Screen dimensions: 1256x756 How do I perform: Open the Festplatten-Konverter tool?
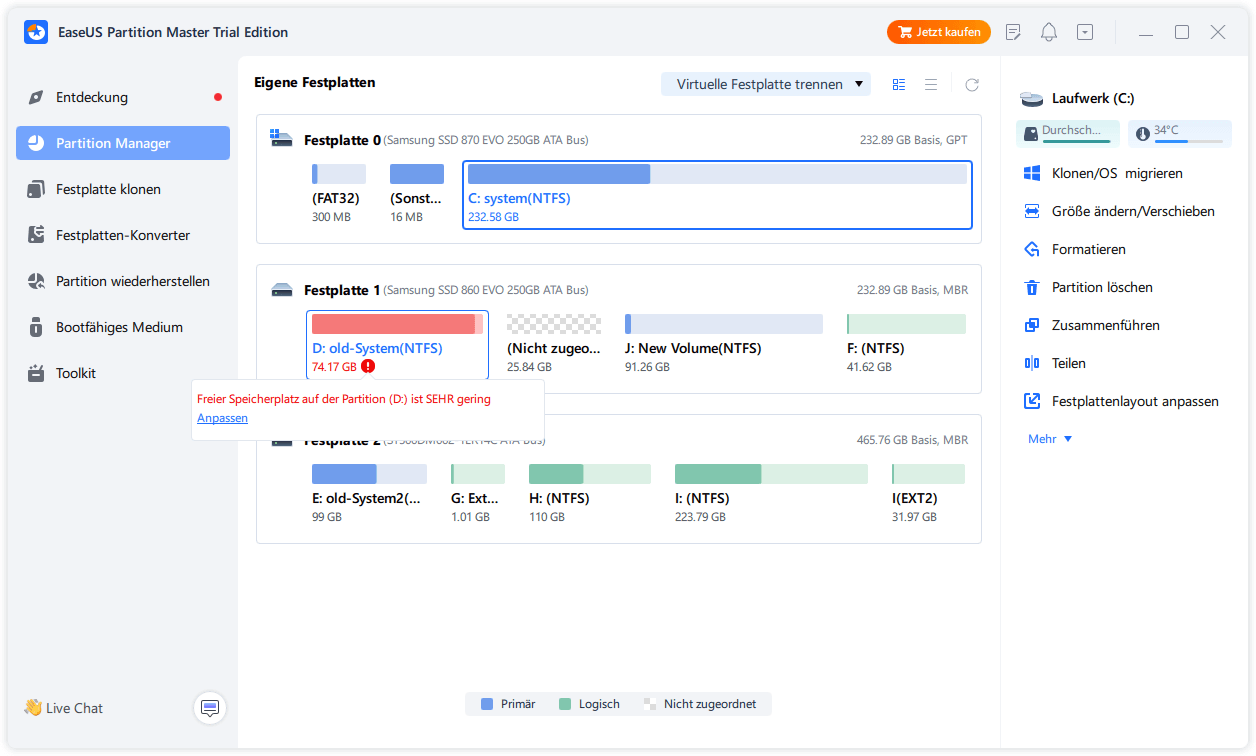(x=123, y=235)
